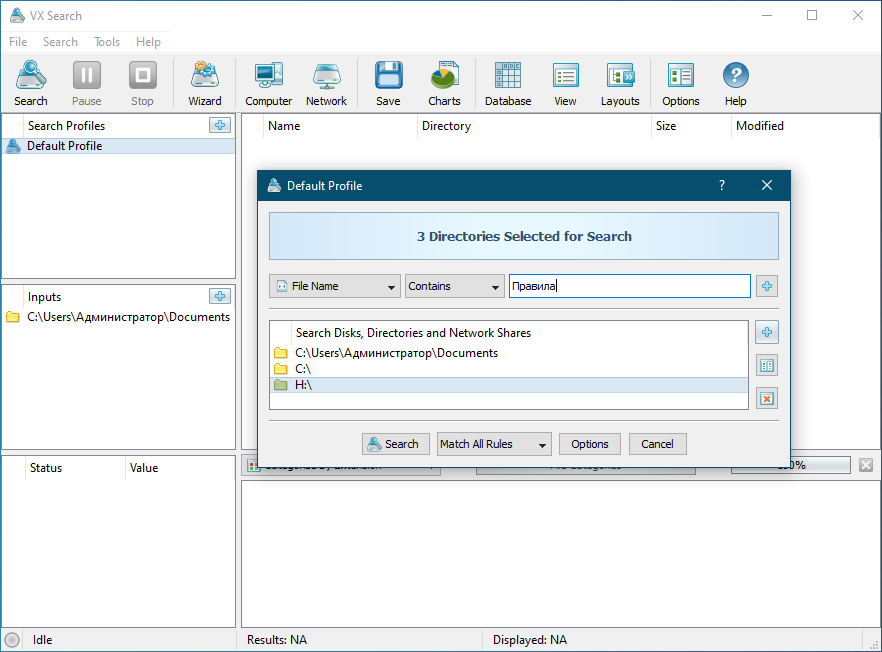Select the H:\ directory row
Image resolution: width=882 pixels, height=652 pixels.
click(x=508, y=385)
